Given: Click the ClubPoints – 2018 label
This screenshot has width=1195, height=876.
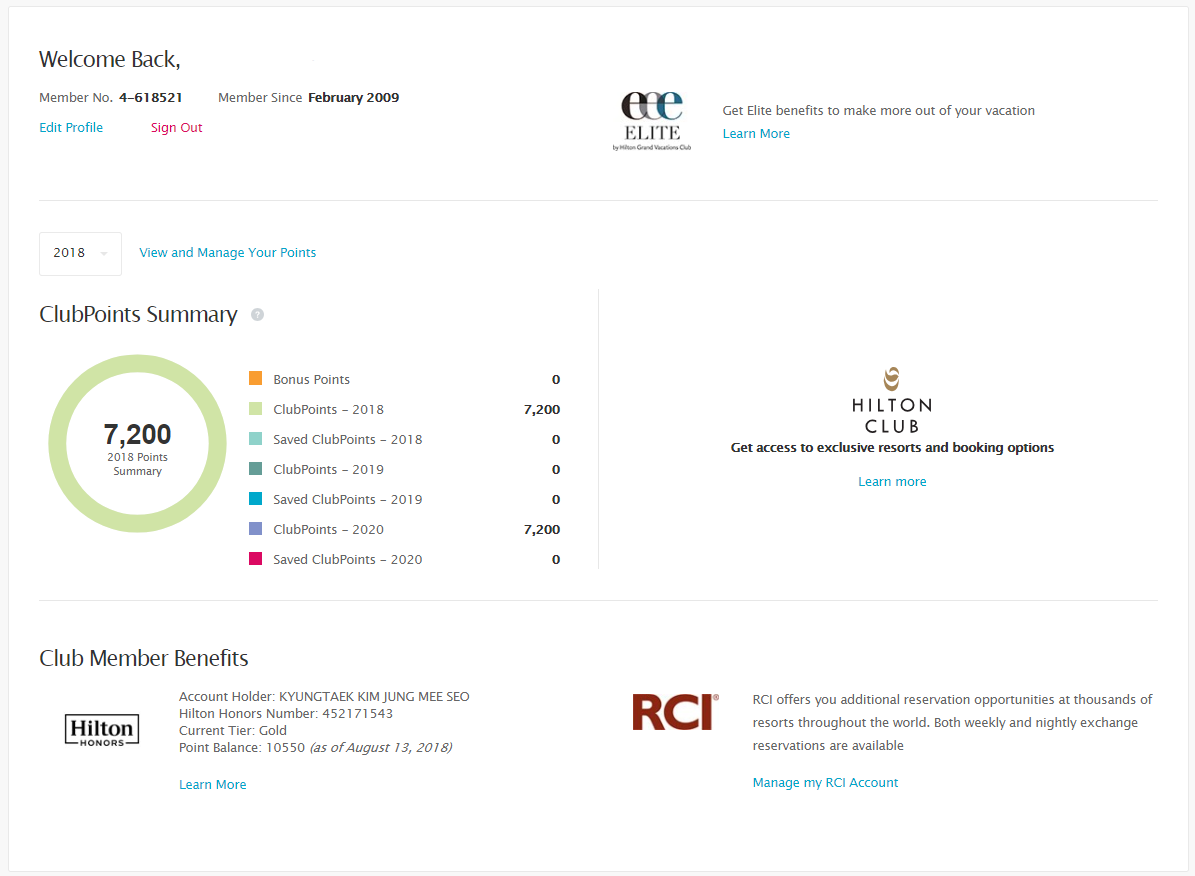Looking at the screenshot, I should click(x=328, y=409).
